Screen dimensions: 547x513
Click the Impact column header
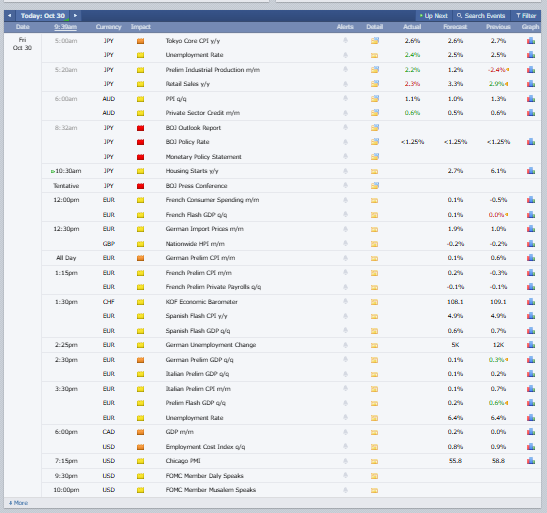click(x=141, y=27)
